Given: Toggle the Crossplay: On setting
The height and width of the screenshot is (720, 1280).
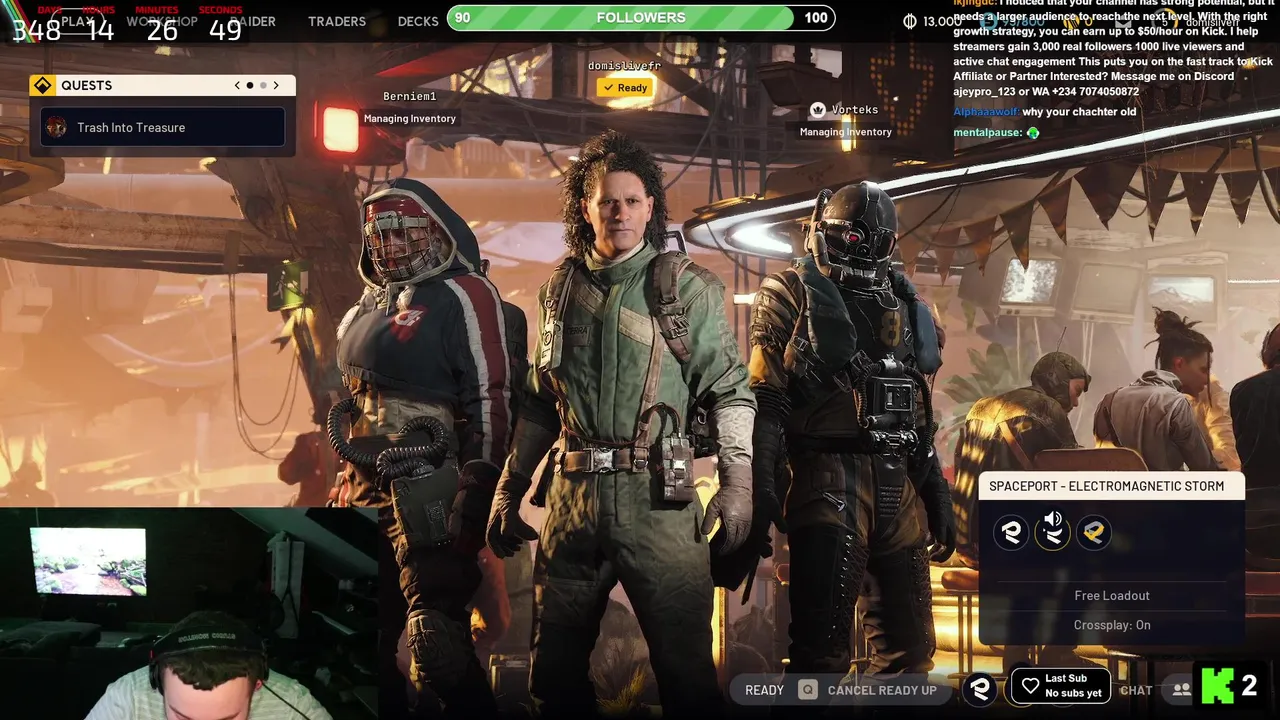Looking at the screenshot, I should (x=1112, y=625).
